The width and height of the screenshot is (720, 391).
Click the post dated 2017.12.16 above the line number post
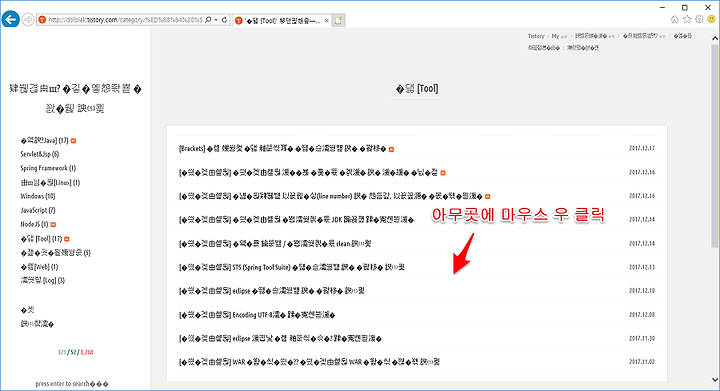click(x=309, y=173)
